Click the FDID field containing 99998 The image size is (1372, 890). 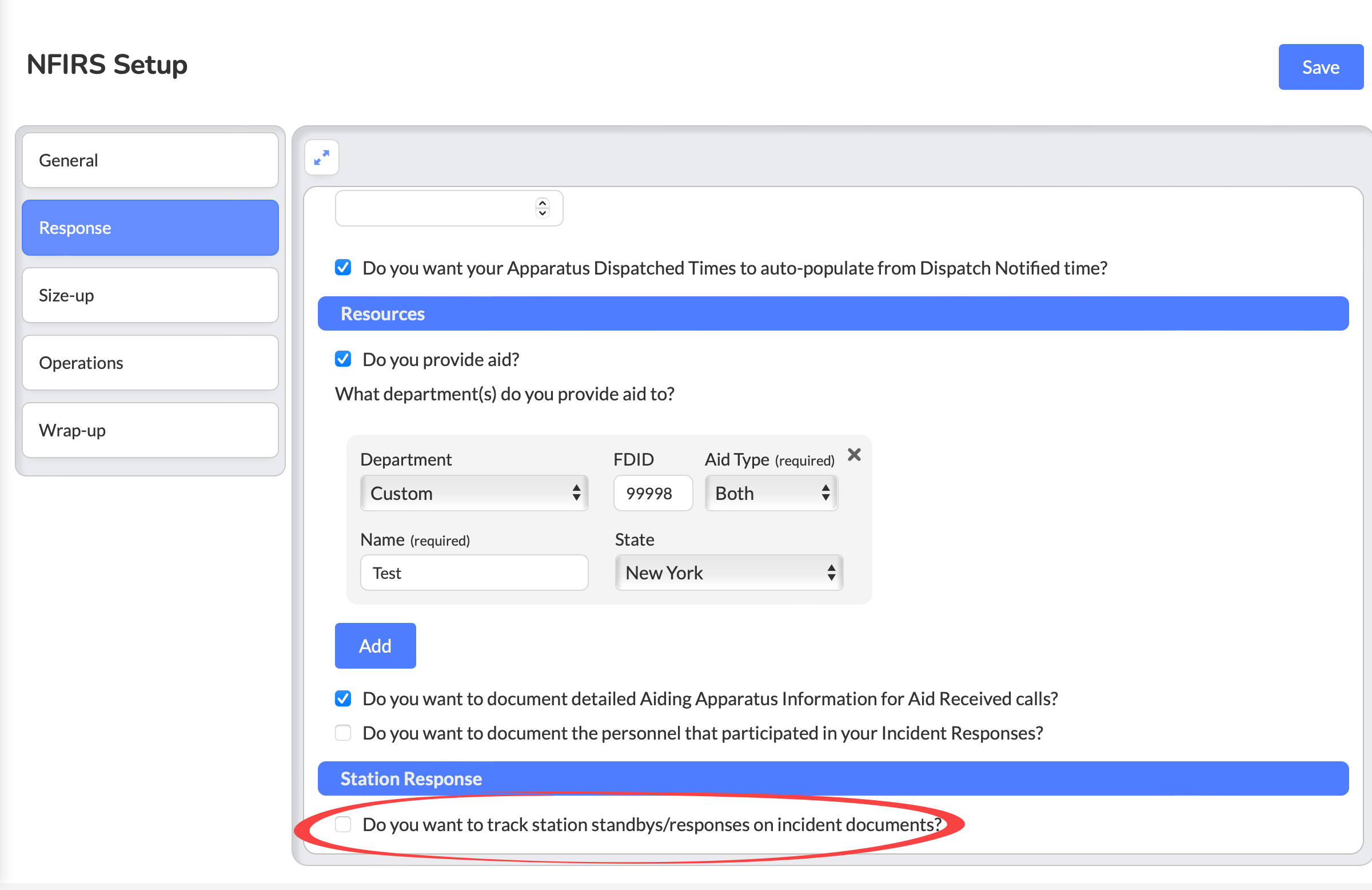pyautogui.click(x=653, y=493)
